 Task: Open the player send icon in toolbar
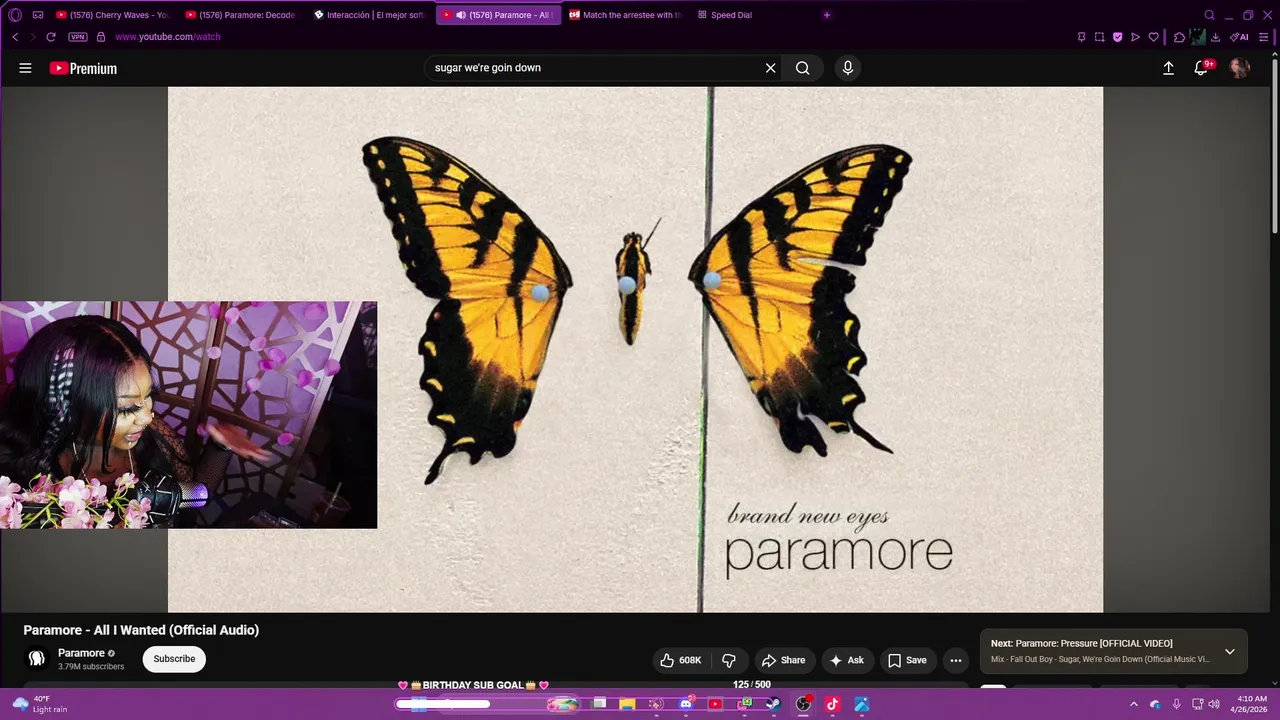1135,37
